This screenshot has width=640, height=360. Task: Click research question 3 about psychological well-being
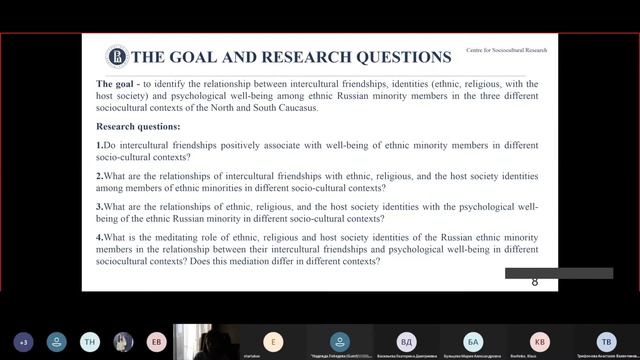coord(317,213)
